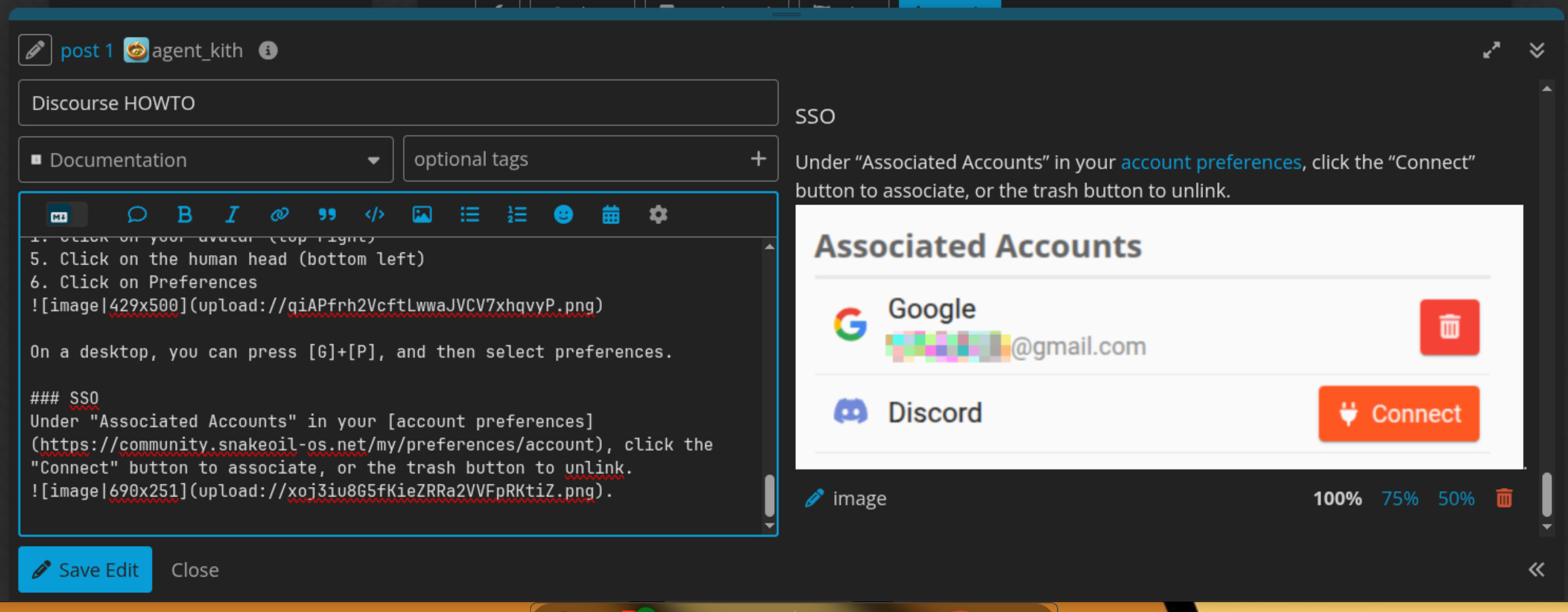Image resolution: width=1568 pixels, height=612 pixels.
Task: Open the account preferences link in preview
Action: pos(1211,162)
